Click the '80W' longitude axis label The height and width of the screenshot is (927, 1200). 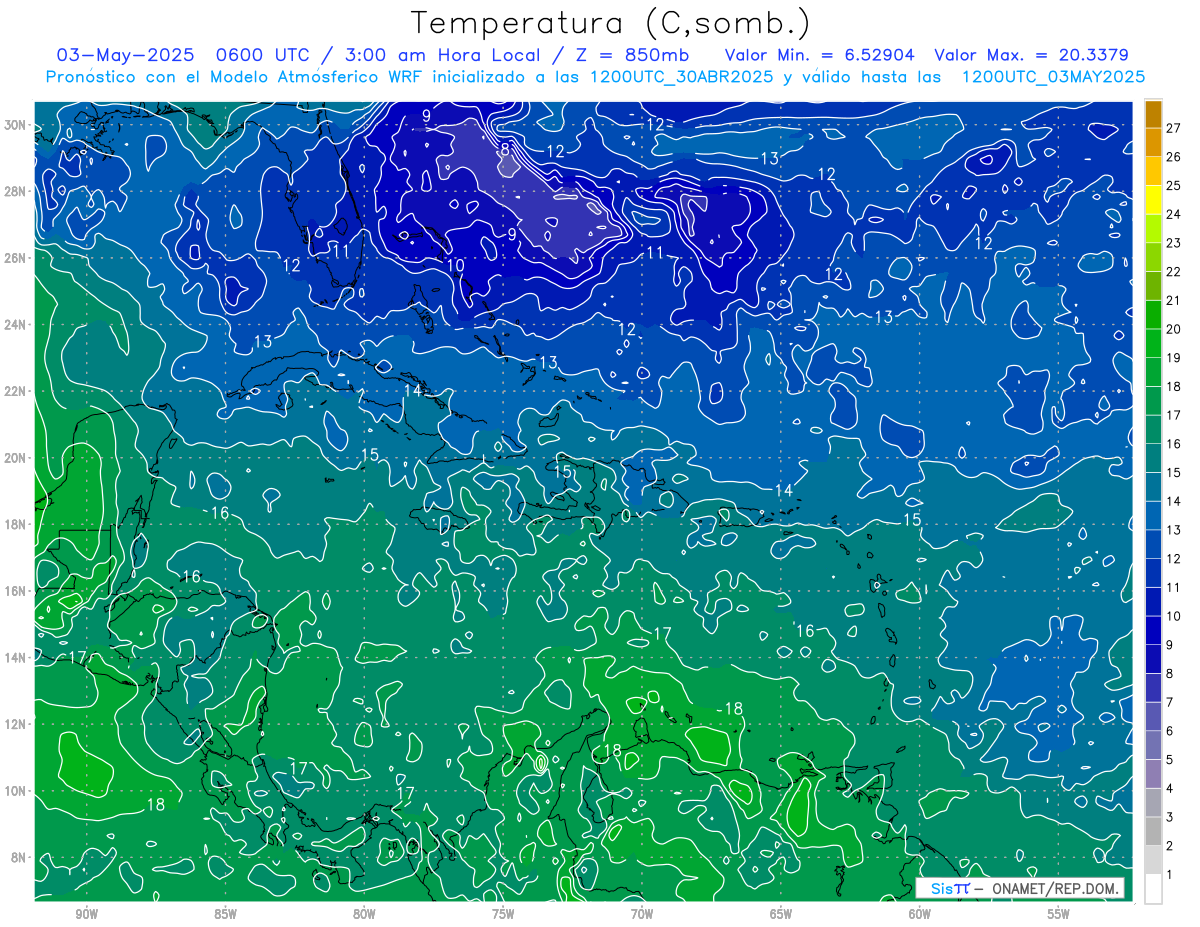click(x=365, y=915)
